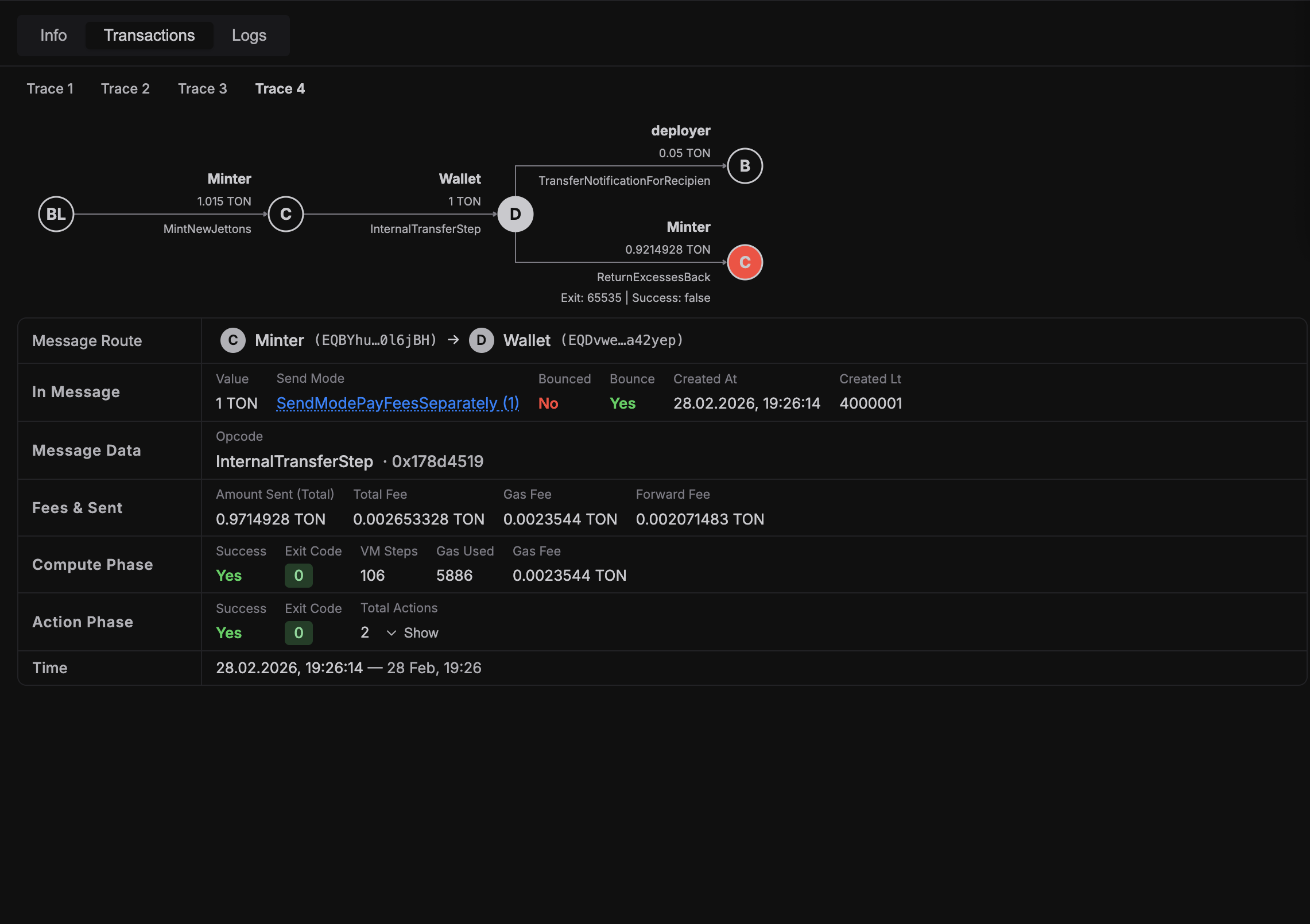Image resolution: width=1310 pixels, height=924 pixels.
Task: Select Trace 1
Action: coord(50,88)
